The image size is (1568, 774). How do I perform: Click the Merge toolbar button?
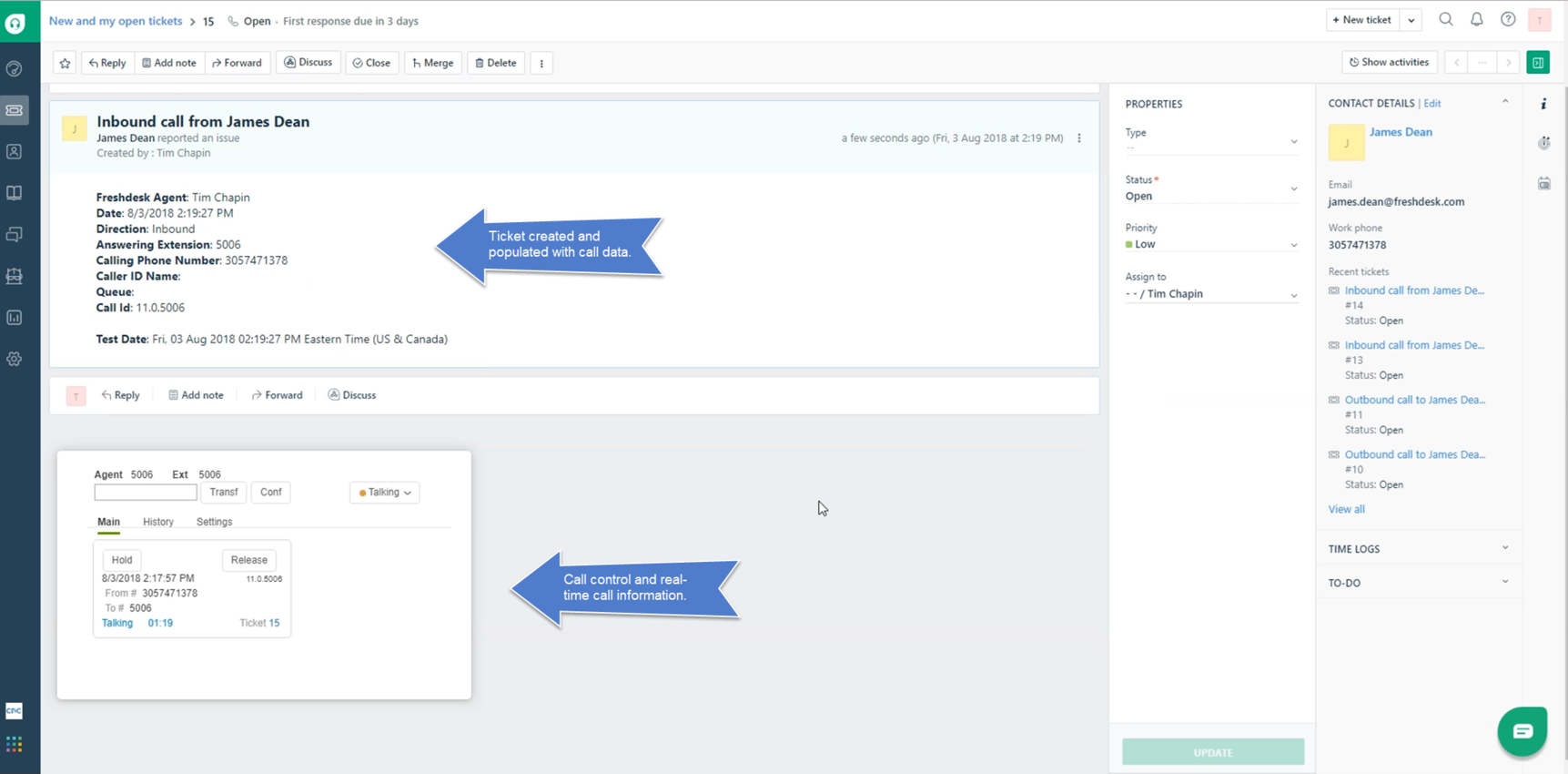coord(432,63)
